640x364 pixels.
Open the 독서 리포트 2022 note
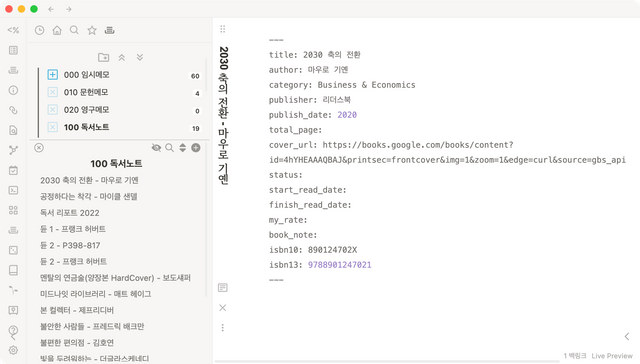pos(70,213)
